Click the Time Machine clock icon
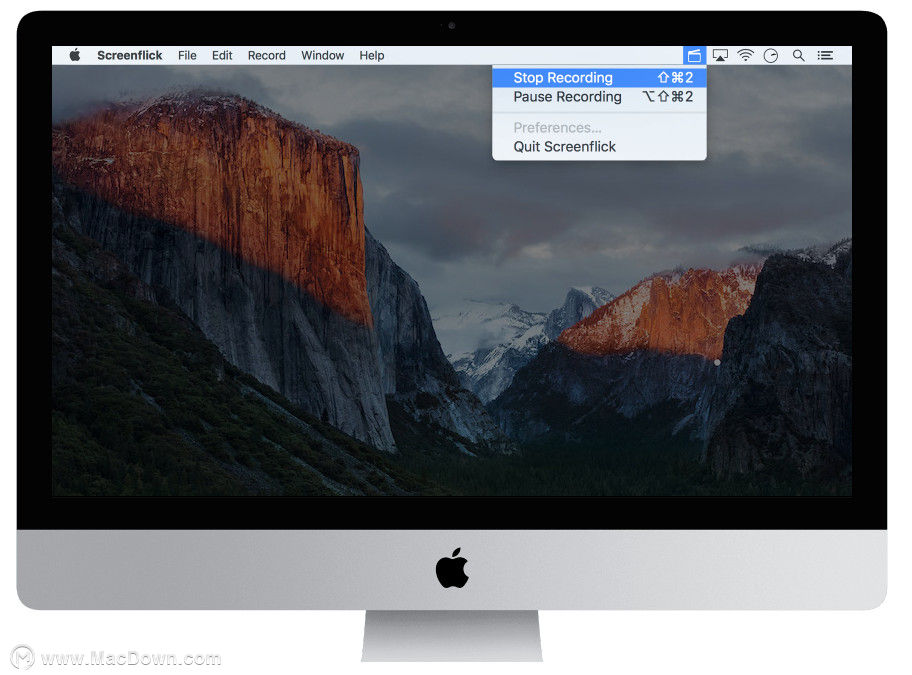 pyautogui.click(x=771, y=55)
